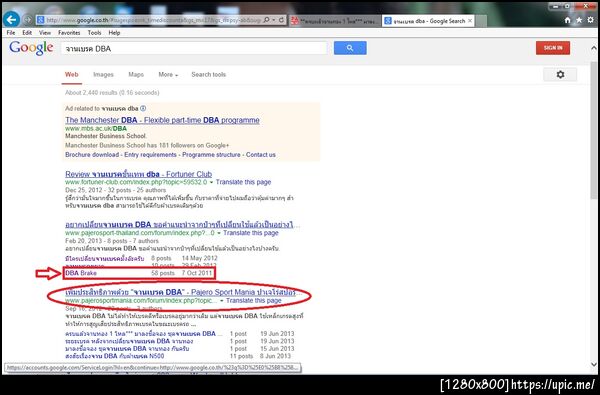
Task: Click the Dec 25, 2012 - 32 posts text
Action: pos(116,190)
